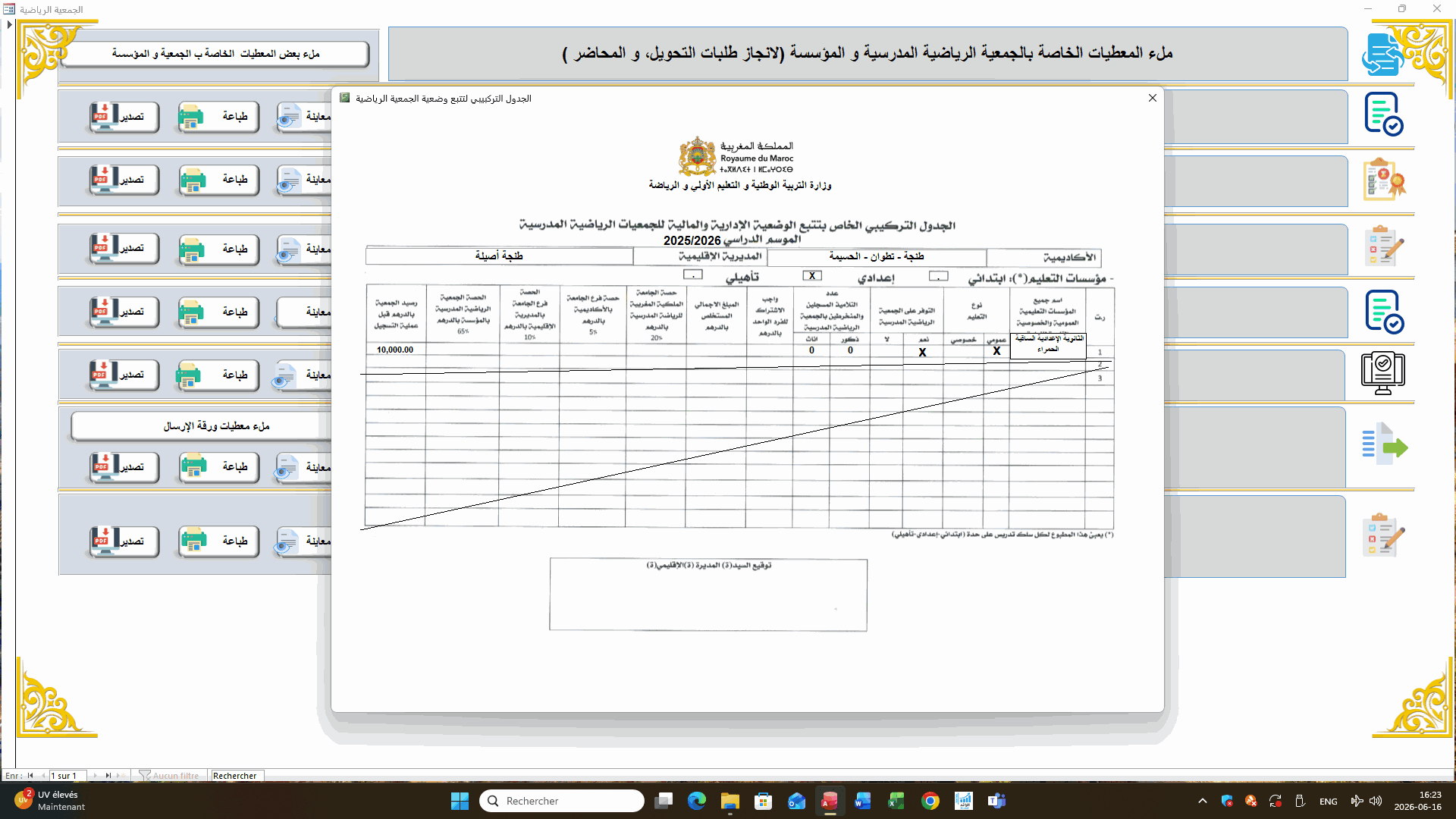
Task: Click the طنجة أصيلة directorate cell
Action: click(x=499, y=256)
